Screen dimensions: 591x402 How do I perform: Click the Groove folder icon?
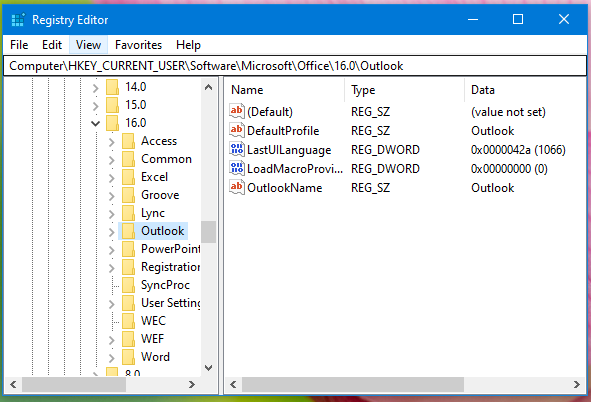pyautogui.click(x=128, y=195)
